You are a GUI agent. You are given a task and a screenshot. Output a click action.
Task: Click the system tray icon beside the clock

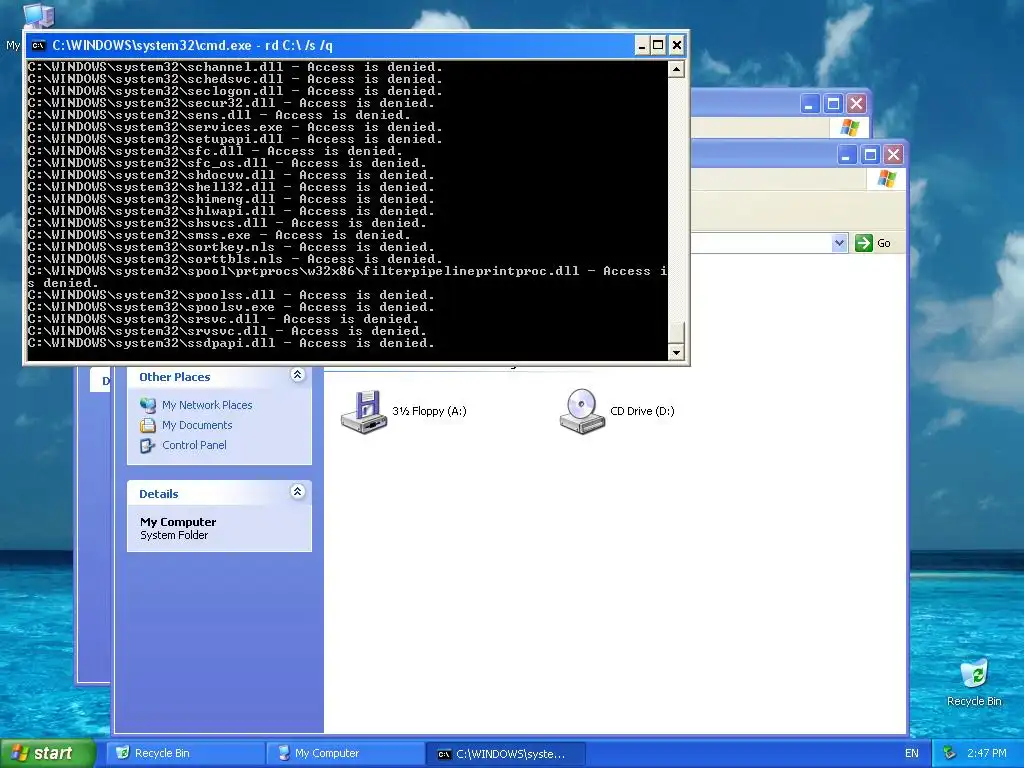(949, 753)
